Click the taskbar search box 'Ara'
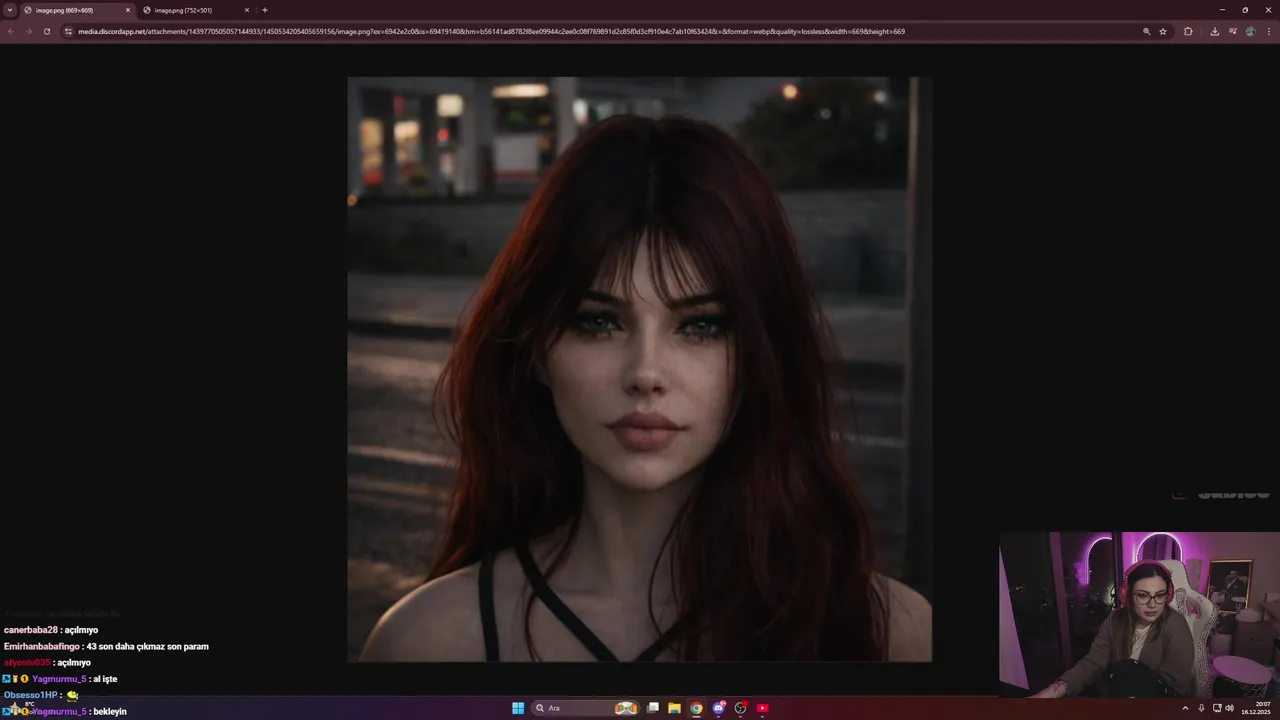1280x720 pixels. [586, 708]
